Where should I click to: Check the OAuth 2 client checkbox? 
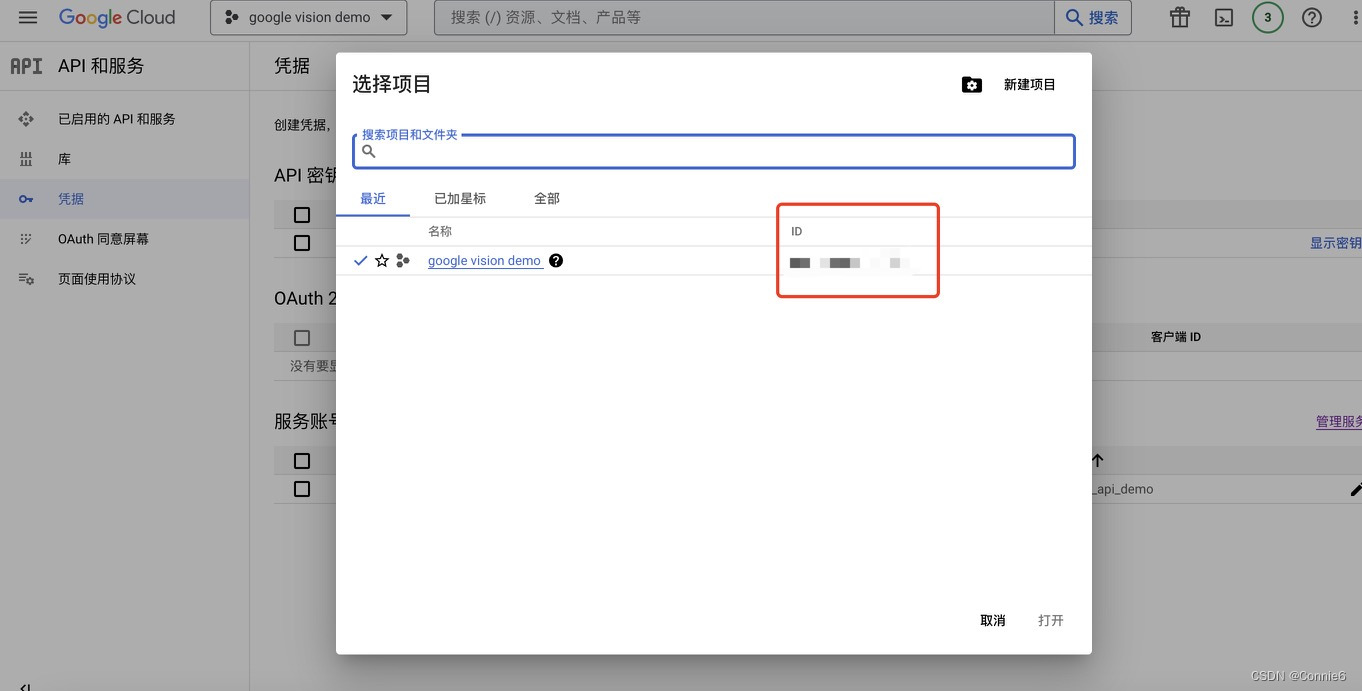(302, 337)
